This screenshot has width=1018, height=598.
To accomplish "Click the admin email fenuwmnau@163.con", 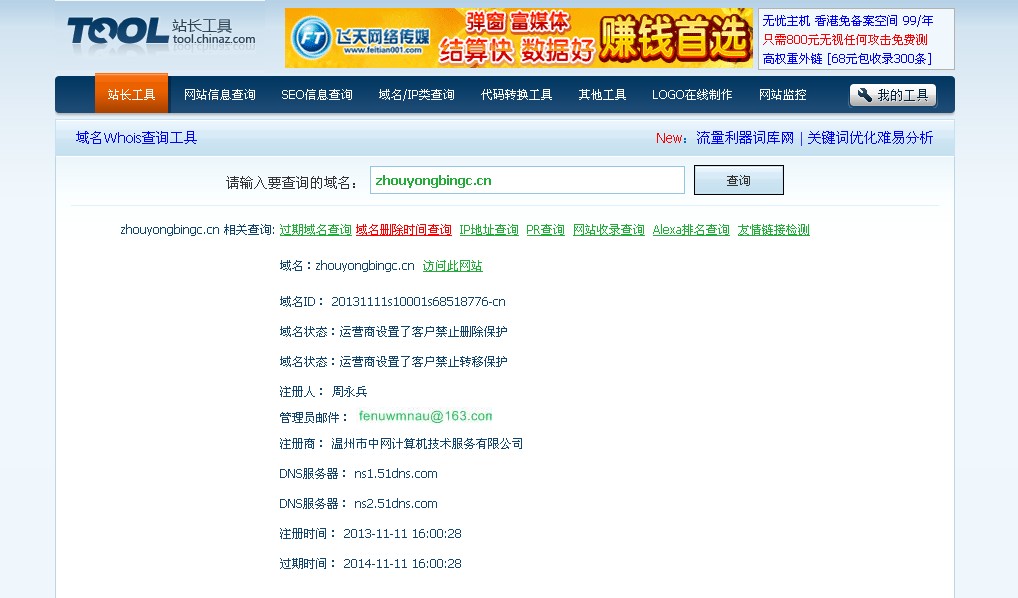I will (425, 416).
